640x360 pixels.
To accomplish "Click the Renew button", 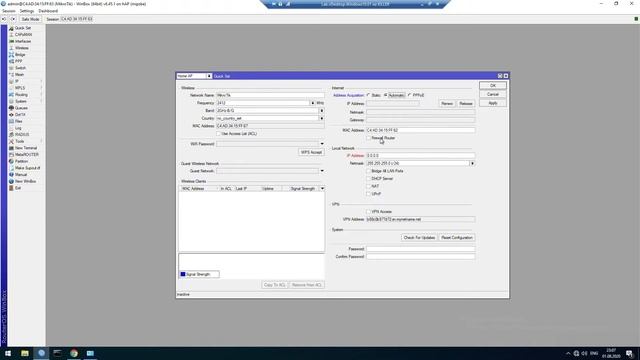I will tap(447, 104).
